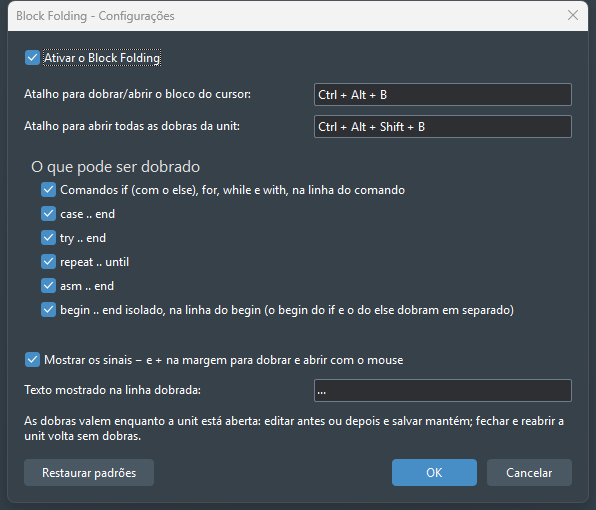
Task: Click the Restaurar padrões button
Action: pyautogui.click(x=89, y=472)
